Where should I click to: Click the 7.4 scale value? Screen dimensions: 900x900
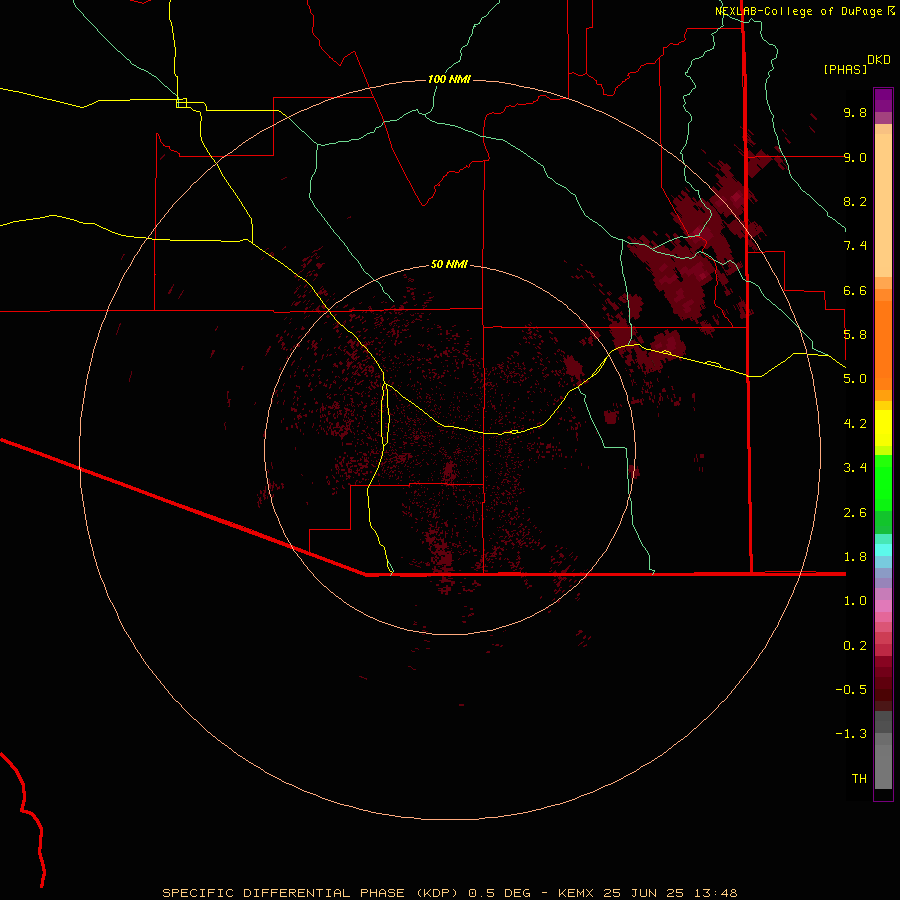pyautogui.click(x=855, y=246)
